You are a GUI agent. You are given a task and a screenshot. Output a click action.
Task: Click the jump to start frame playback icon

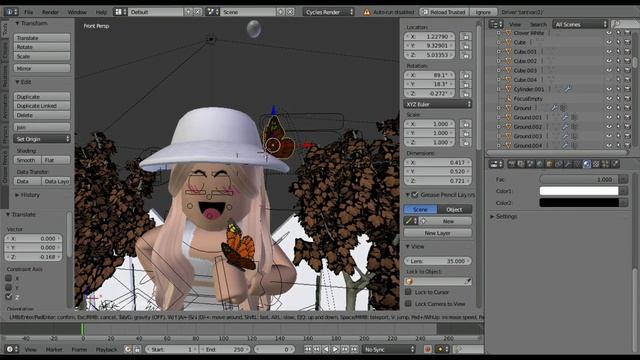(x=307, y=349)
